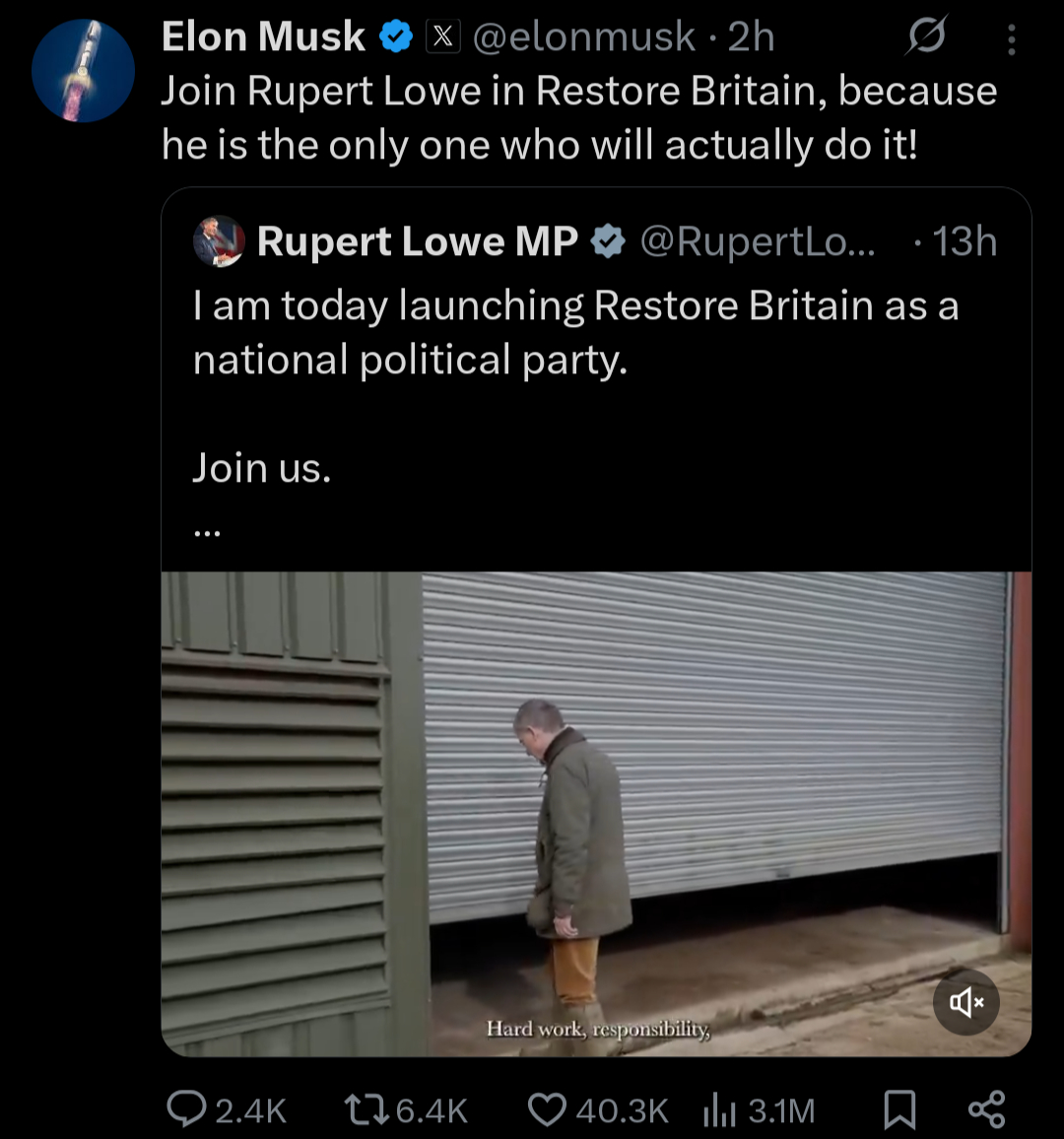Click Elon Musk's blue verified badge
This screenshot has height=1139, width=1064.
coord(395,37)
